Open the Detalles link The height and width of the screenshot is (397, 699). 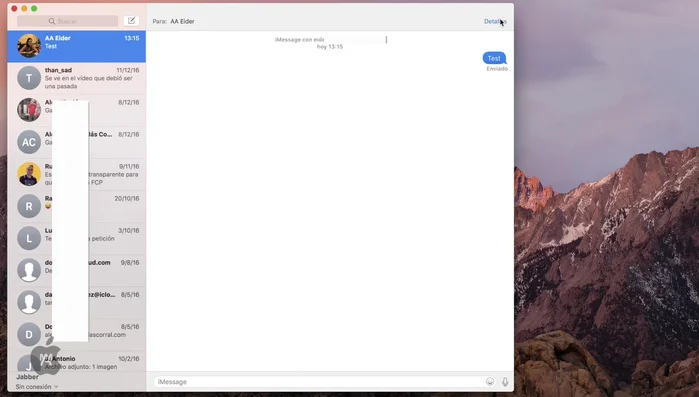[x=495, y=21]
